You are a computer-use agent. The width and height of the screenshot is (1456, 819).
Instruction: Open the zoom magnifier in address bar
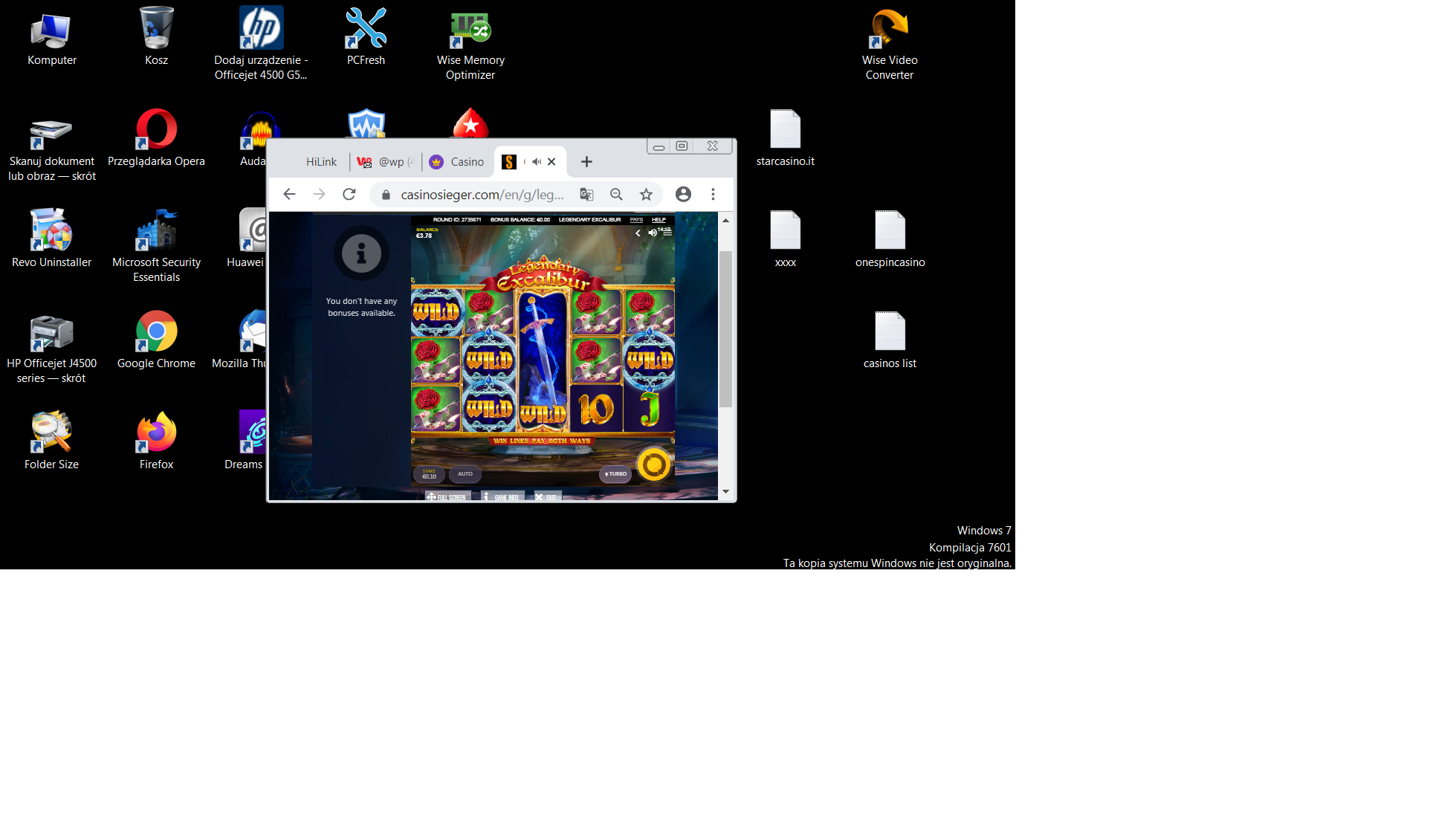616,195
